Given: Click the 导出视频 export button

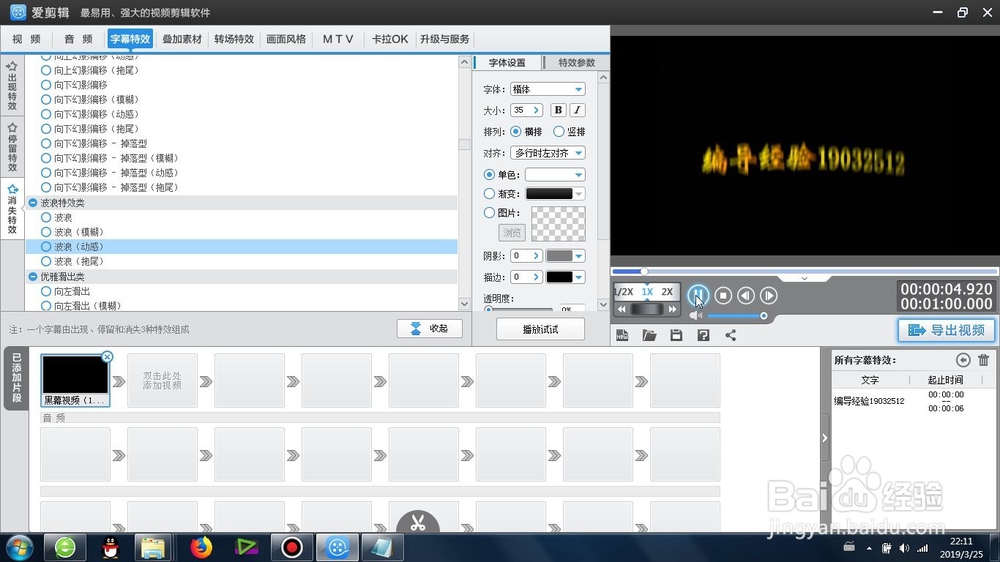Looking at the screenshot, I should coord(946,330).
